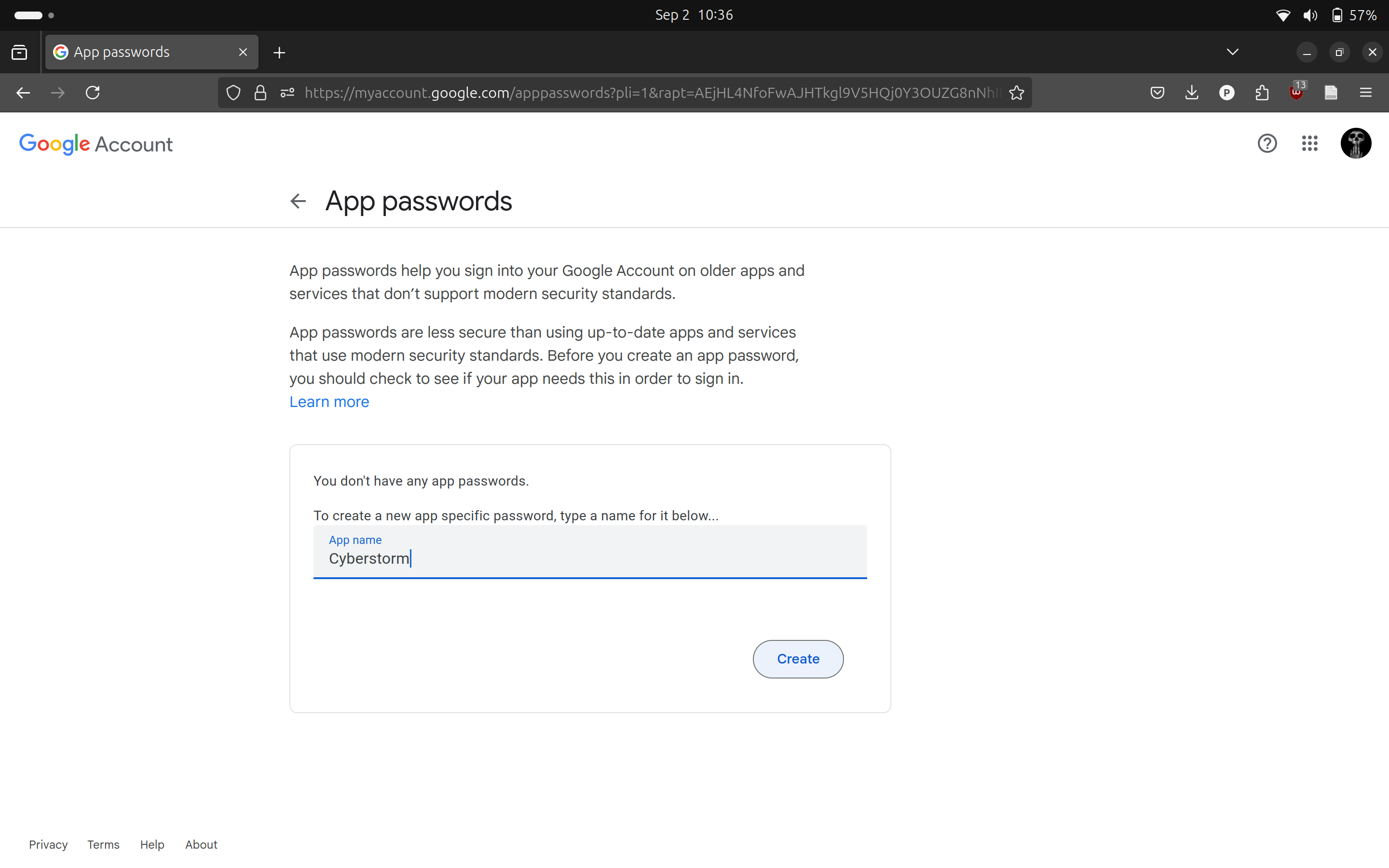Click the App name input field
Viewport: 1389px width, 868px height.
590,558
